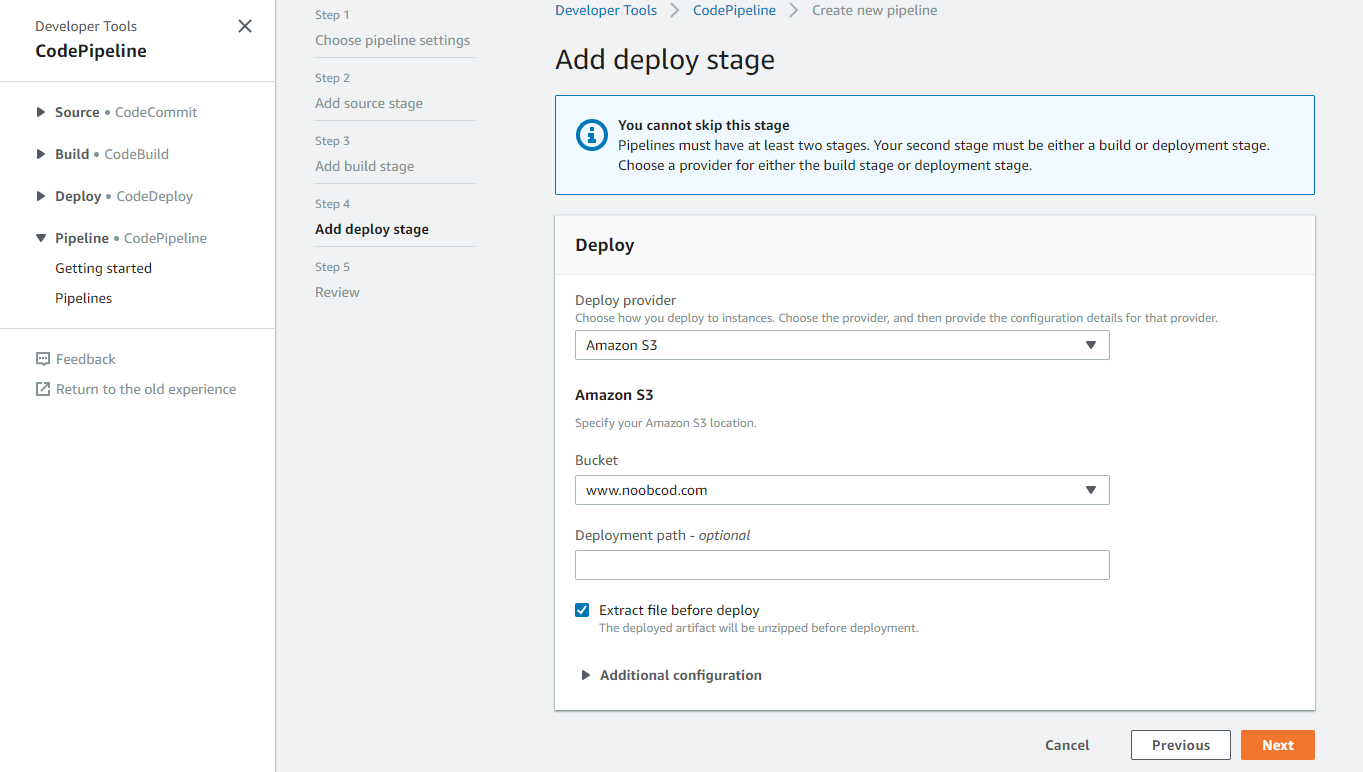Open the Developer Tools breadcrumb link
This screenshot has width=1363, height=772.
pyautogui.click(x=606, y=10)
